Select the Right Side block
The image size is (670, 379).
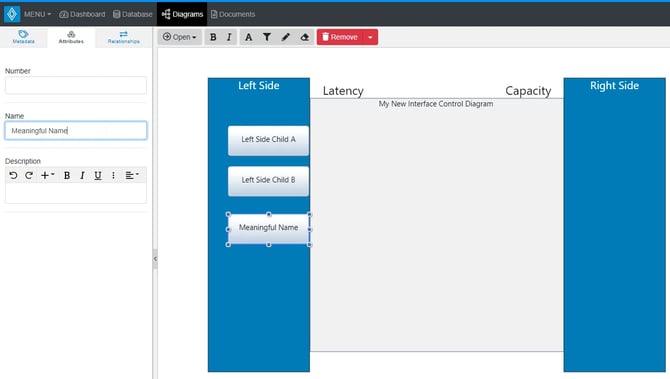click(x=614, y=224)
